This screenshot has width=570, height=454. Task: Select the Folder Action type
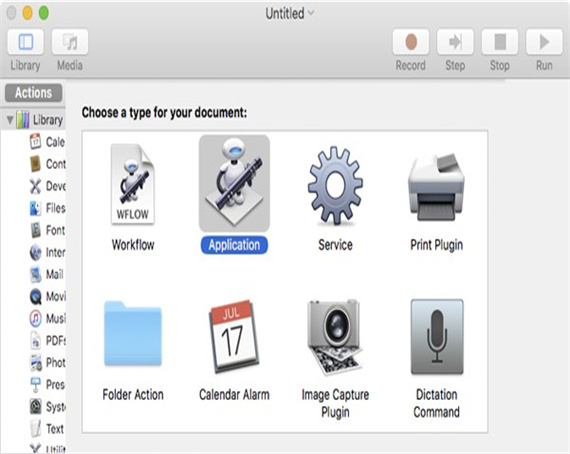click(x=133, y=333)
